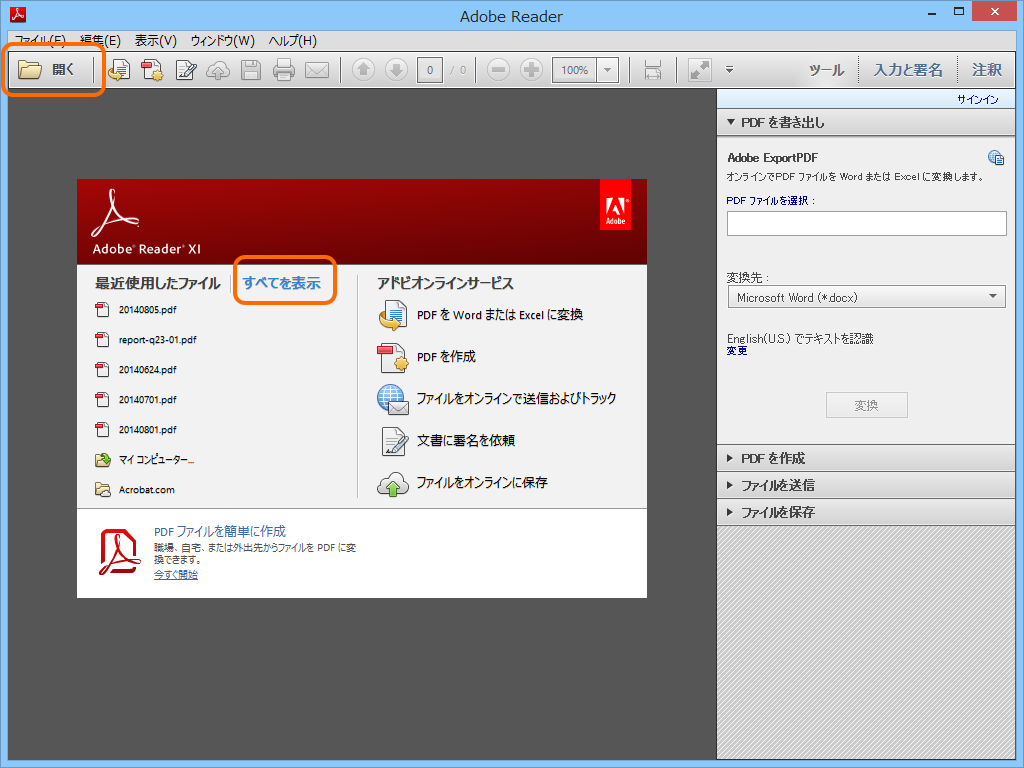Click the fit page width icon
Viewport: 1024px width, 768px height.
(652, 70)
